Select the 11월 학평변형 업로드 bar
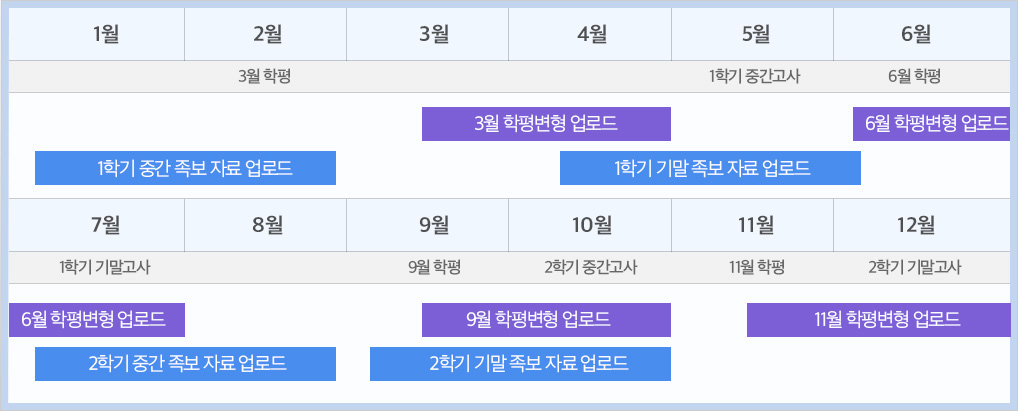 (x=878, y=320)
